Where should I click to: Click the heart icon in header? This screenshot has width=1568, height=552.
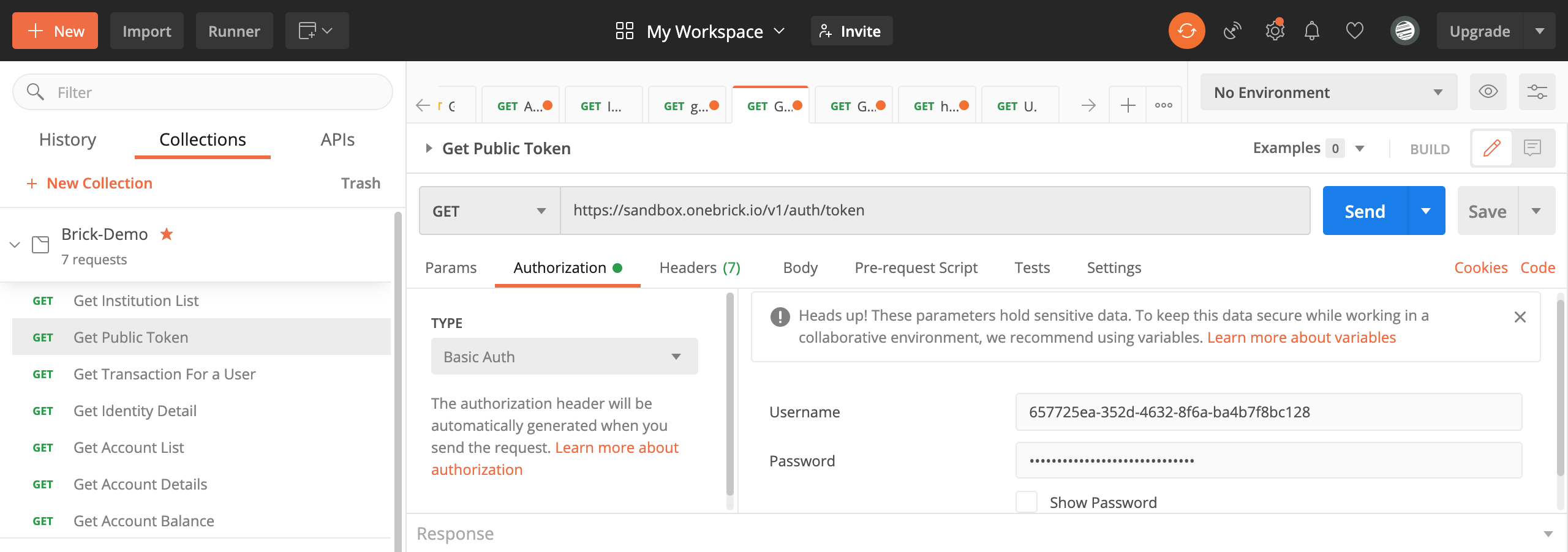(x=1354, y=31)
